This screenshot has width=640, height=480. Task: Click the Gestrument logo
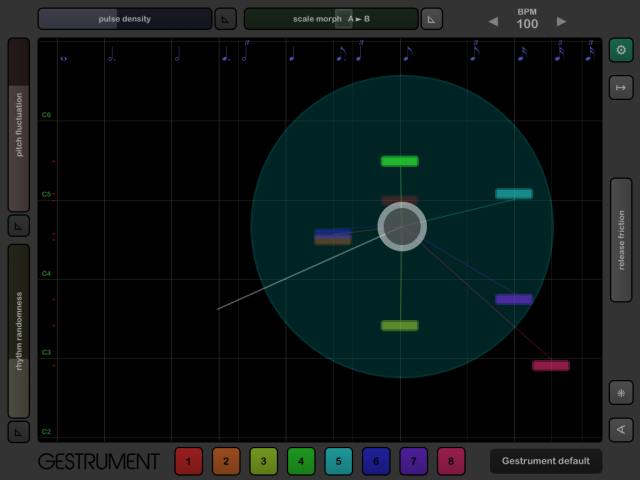coord(98,462)
